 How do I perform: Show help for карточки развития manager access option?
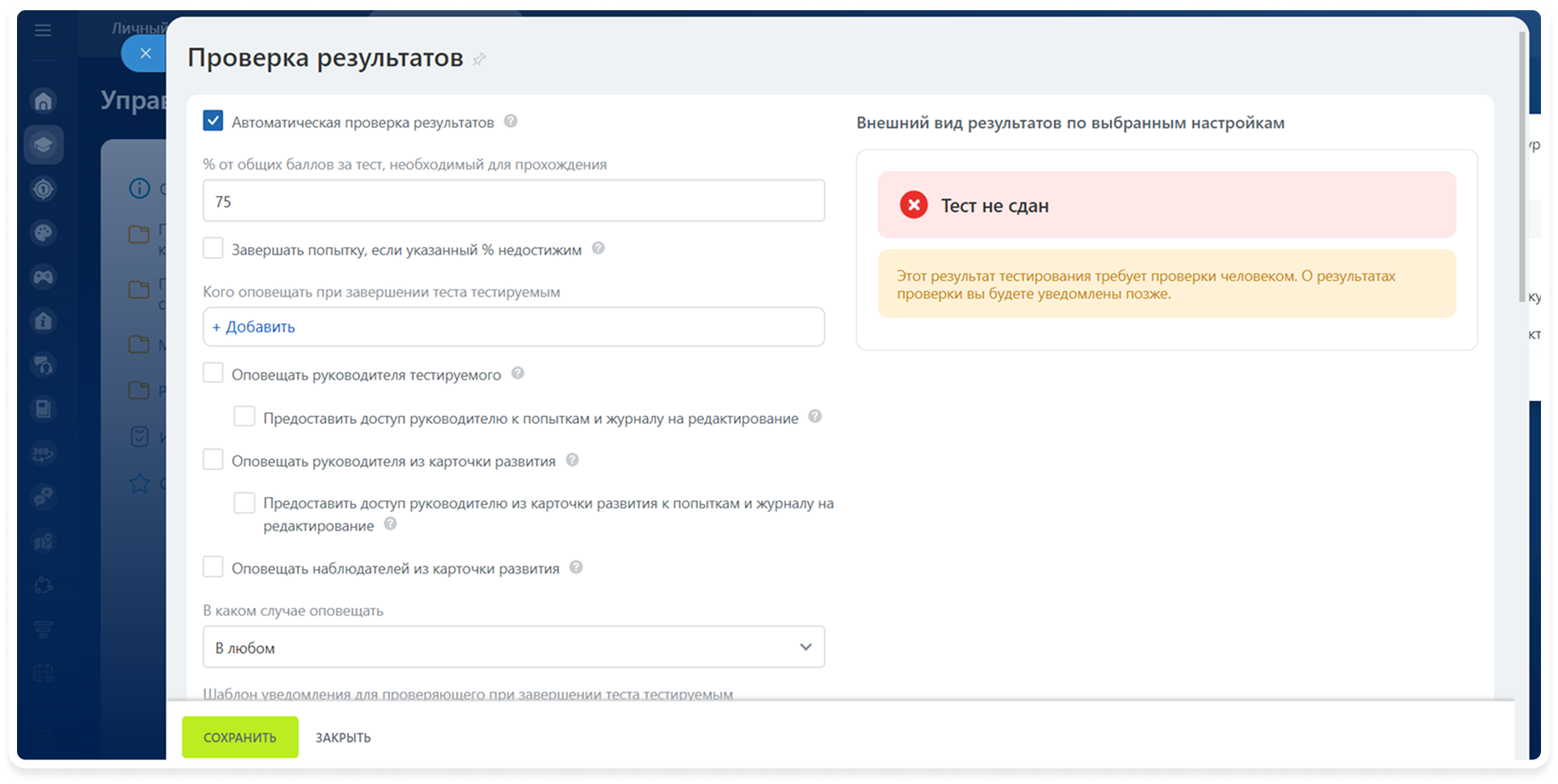tap(390, 524)
